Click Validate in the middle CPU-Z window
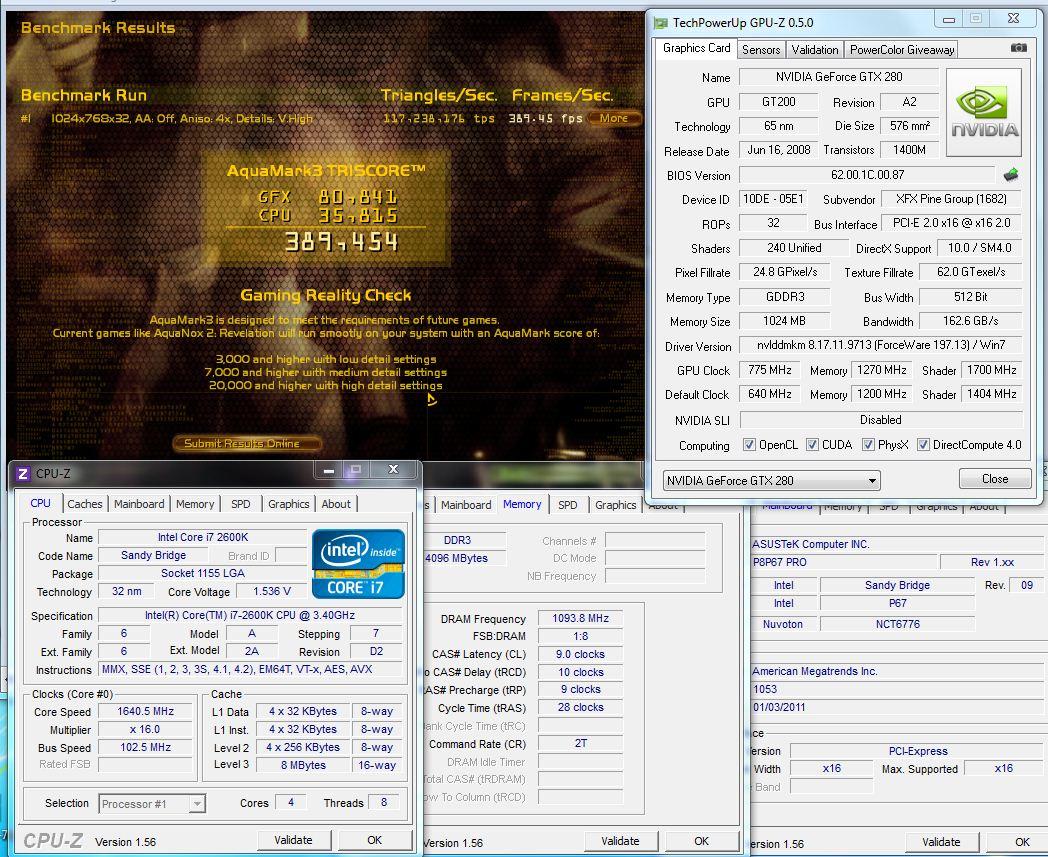 [x=620, y=841]
